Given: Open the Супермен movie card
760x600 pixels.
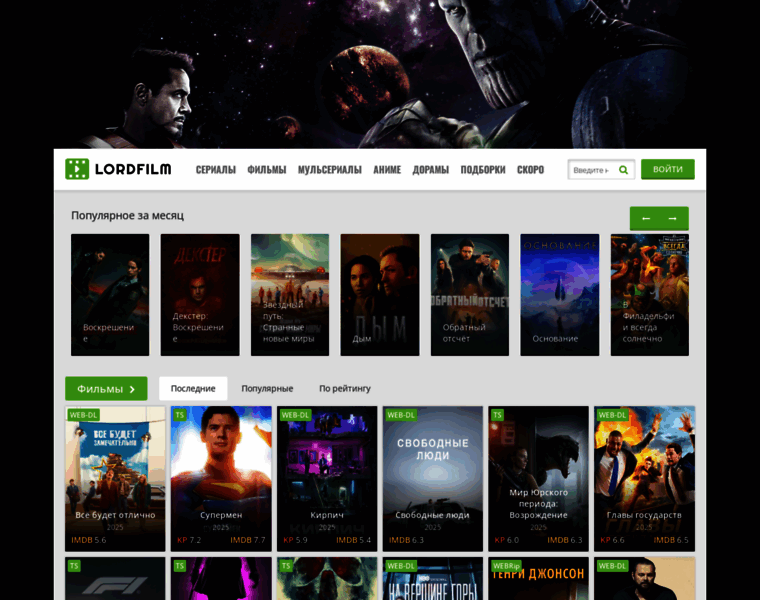Looking at the screenshot, I should coord(221,478).
